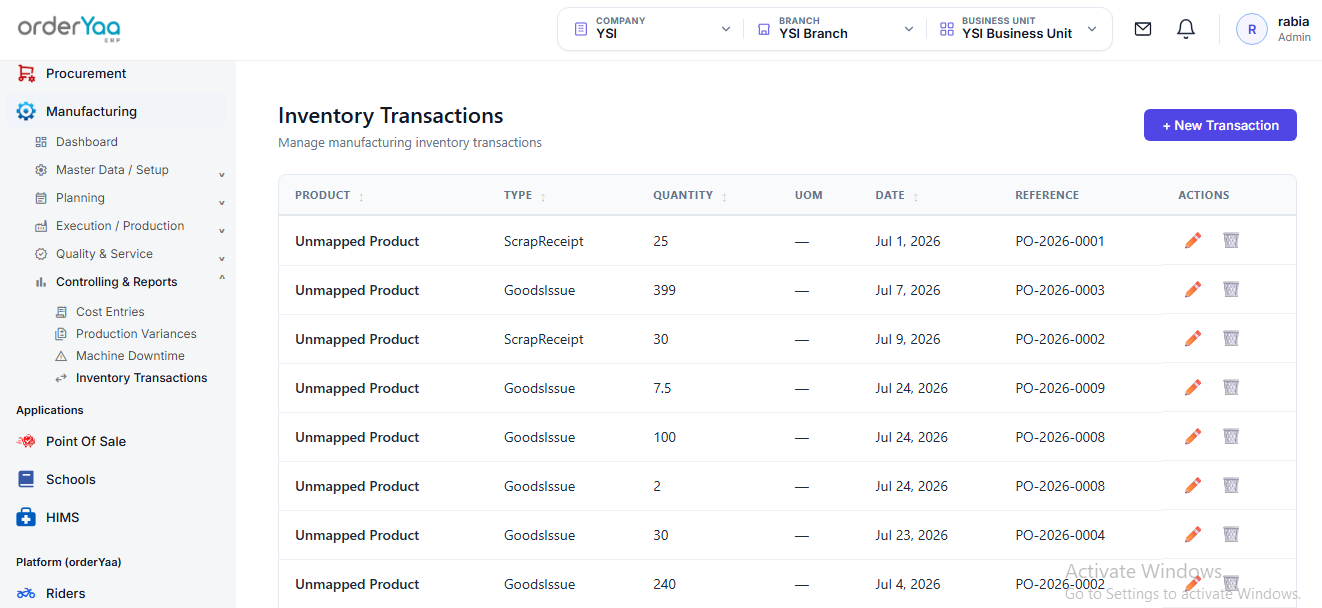Image resolution: width=1322 pixels, height=608 pixels.
Task: Delete the PO-2026-0003 transaction row
Action: pos(1231,290)
